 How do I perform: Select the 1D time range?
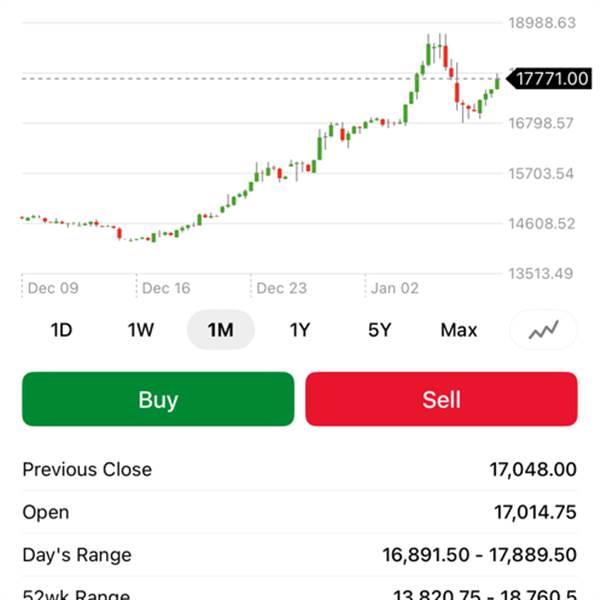(x=62, y=330)
